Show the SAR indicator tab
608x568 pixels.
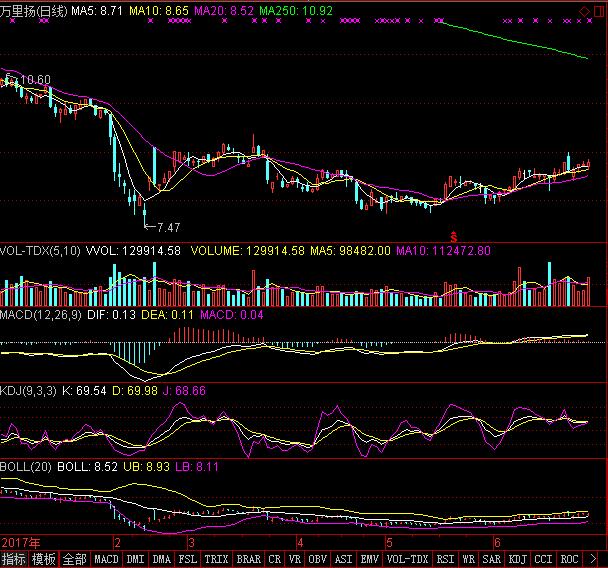(492, 559)
